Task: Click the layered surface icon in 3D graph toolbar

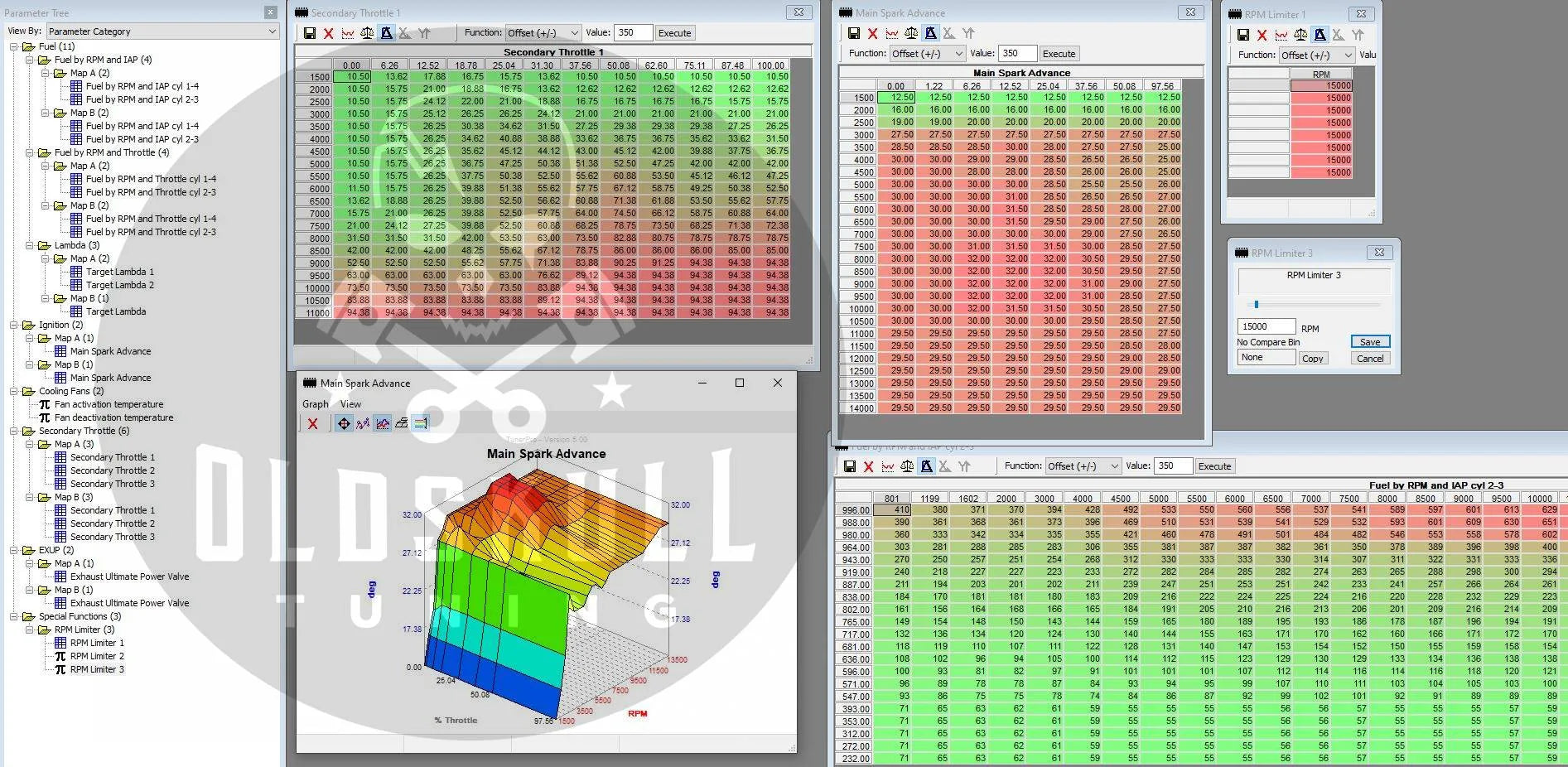Action: pyautogui.click(x=402, y=423)
